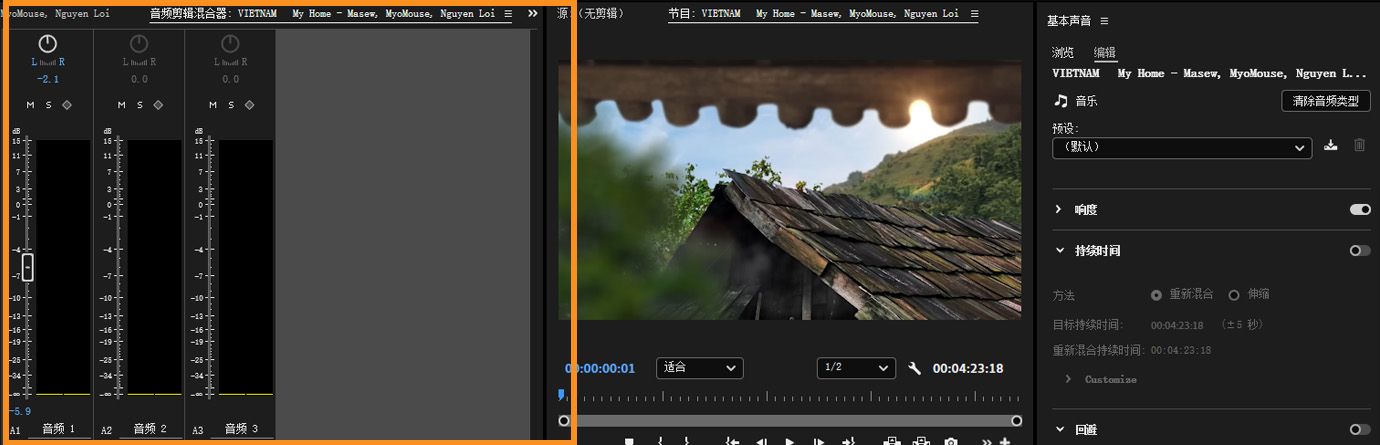
Task: Jump to the out point
Action: pyautogui.click(x=849, y=441)
